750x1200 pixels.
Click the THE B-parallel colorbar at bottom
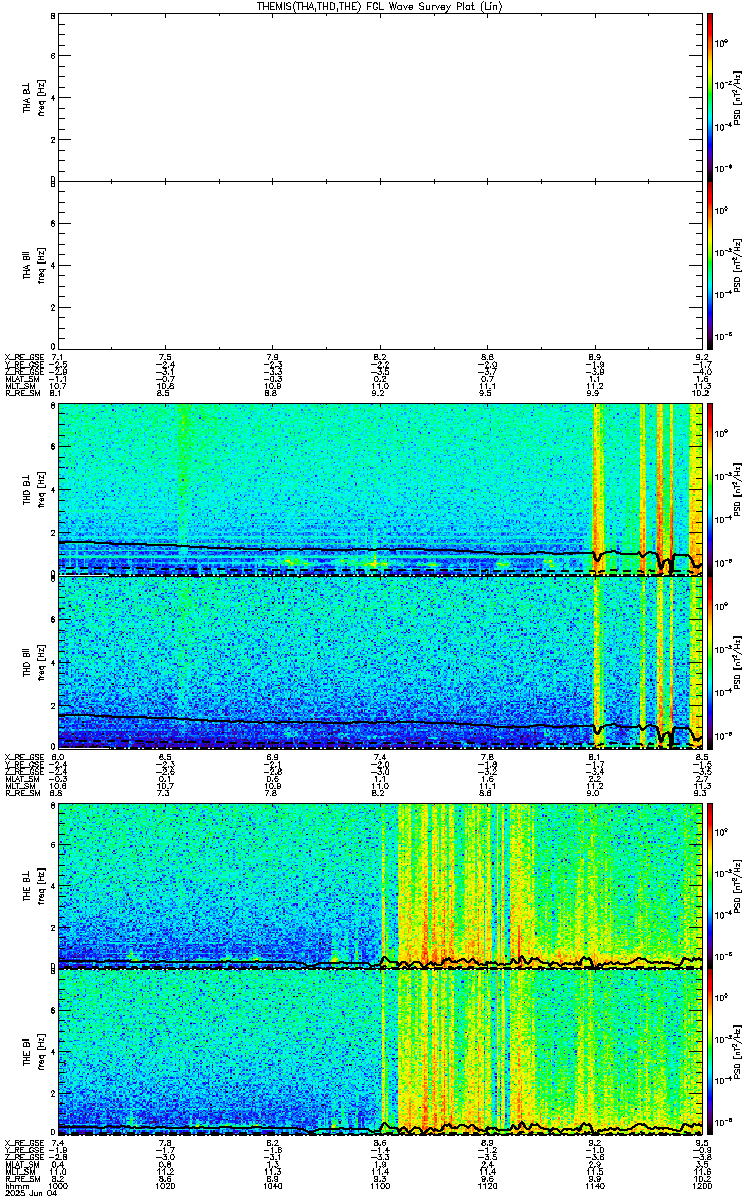point(709,1053)
